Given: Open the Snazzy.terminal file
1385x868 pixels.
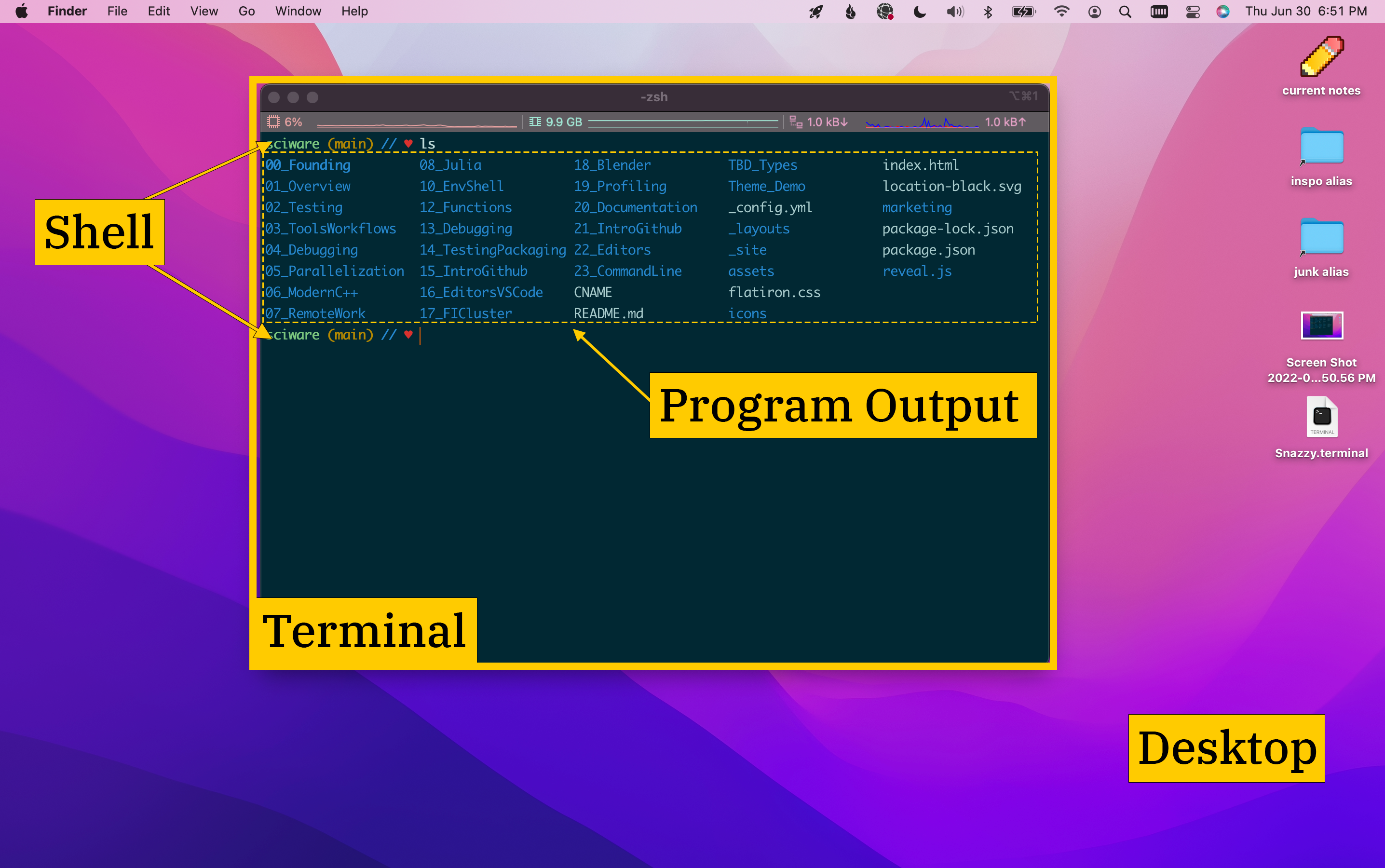Looking at the screenshot, I should point(1321,417).
